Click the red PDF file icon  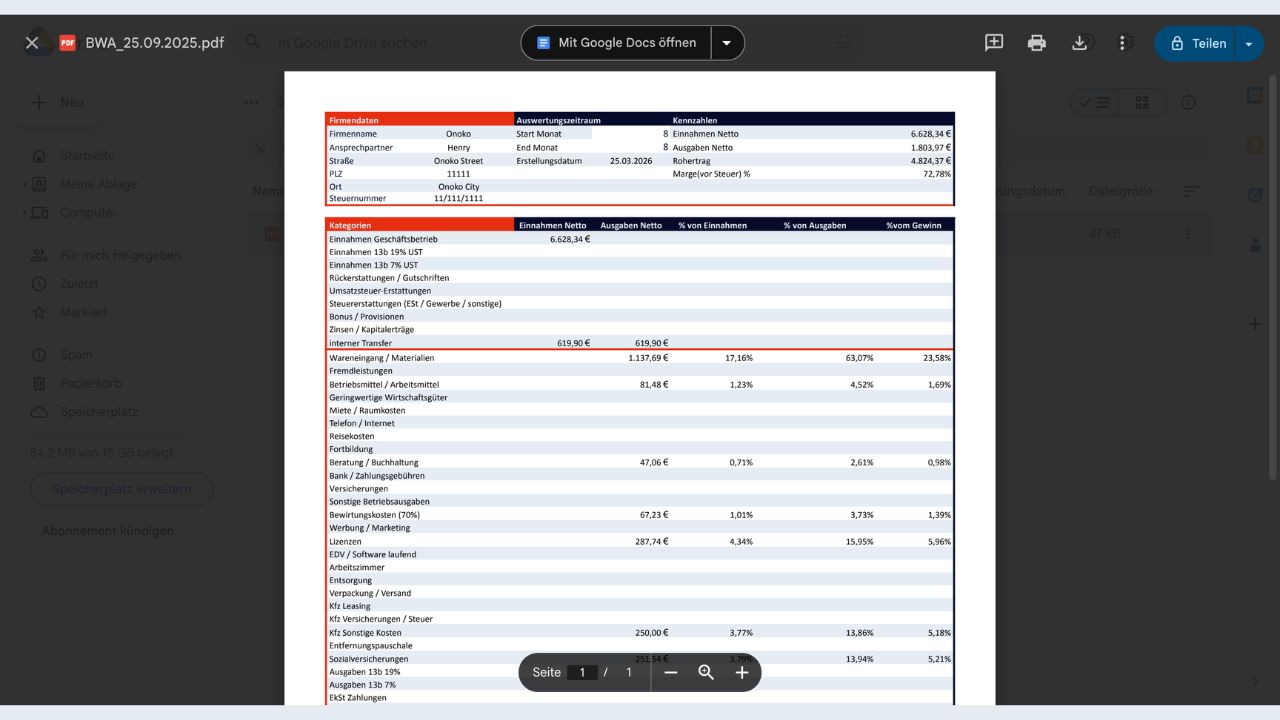coord(68,43)
